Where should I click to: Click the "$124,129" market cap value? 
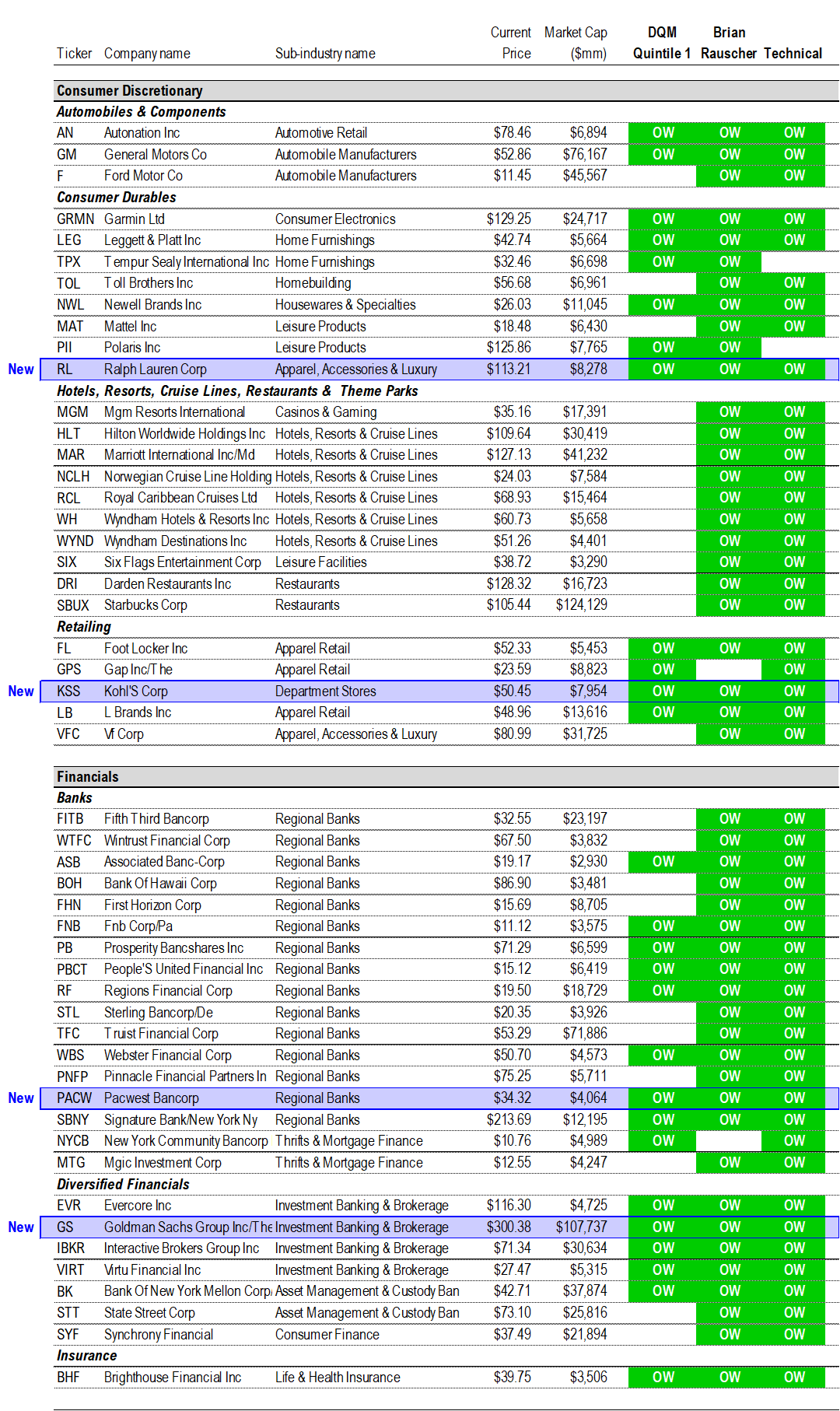[x=582, y=605]
